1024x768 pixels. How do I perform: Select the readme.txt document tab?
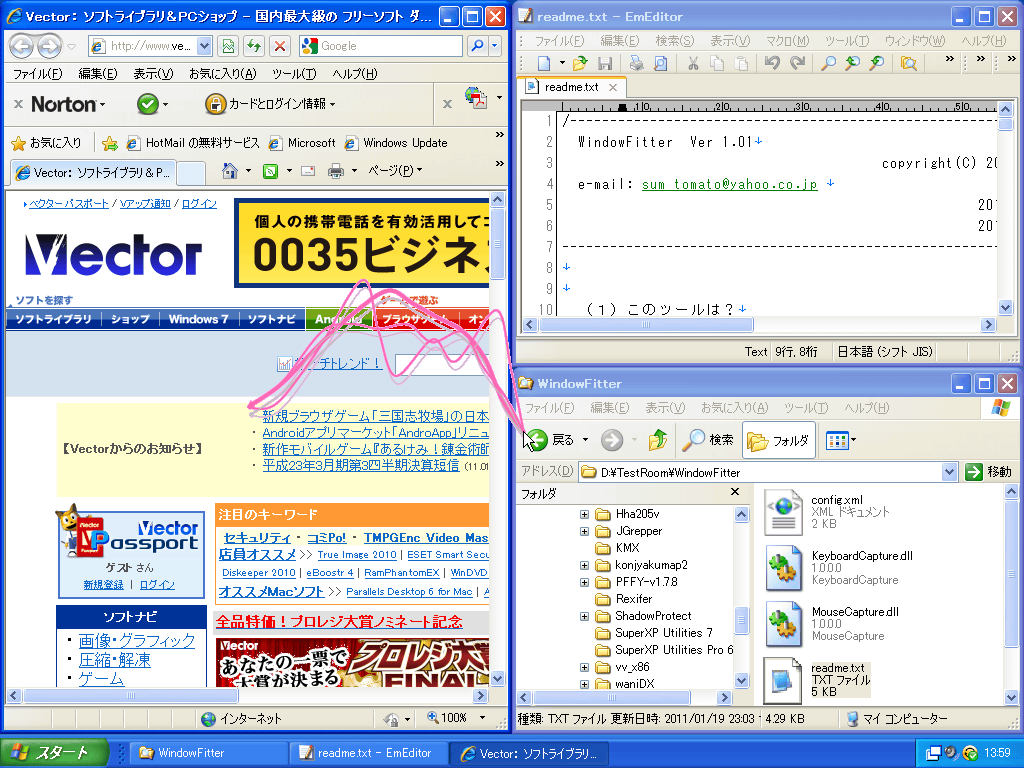(571, 87)
